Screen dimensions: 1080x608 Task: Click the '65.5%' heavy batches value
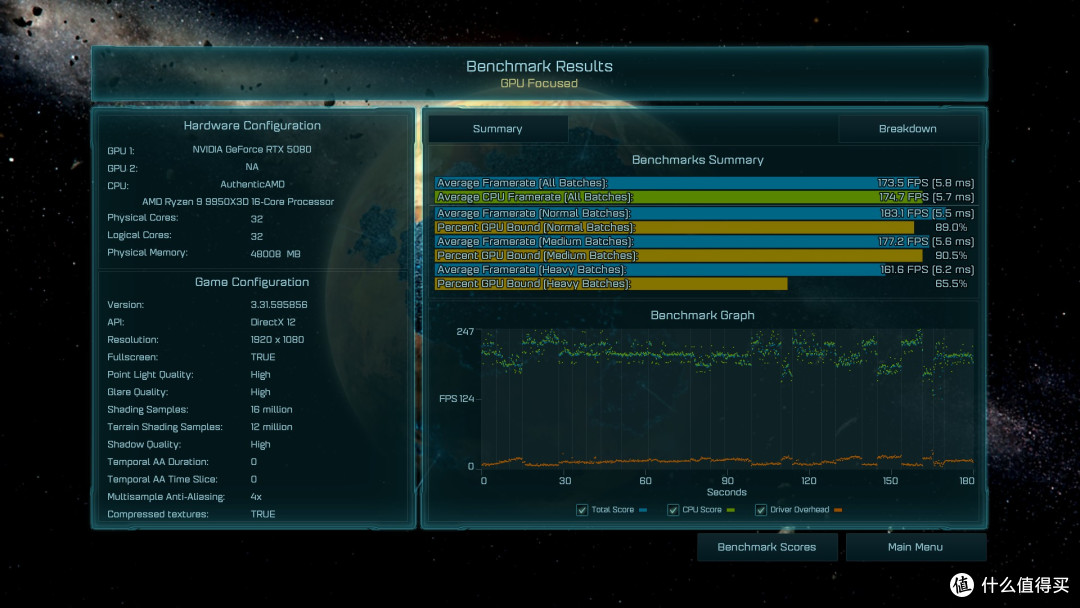click(x=951, y=284)
